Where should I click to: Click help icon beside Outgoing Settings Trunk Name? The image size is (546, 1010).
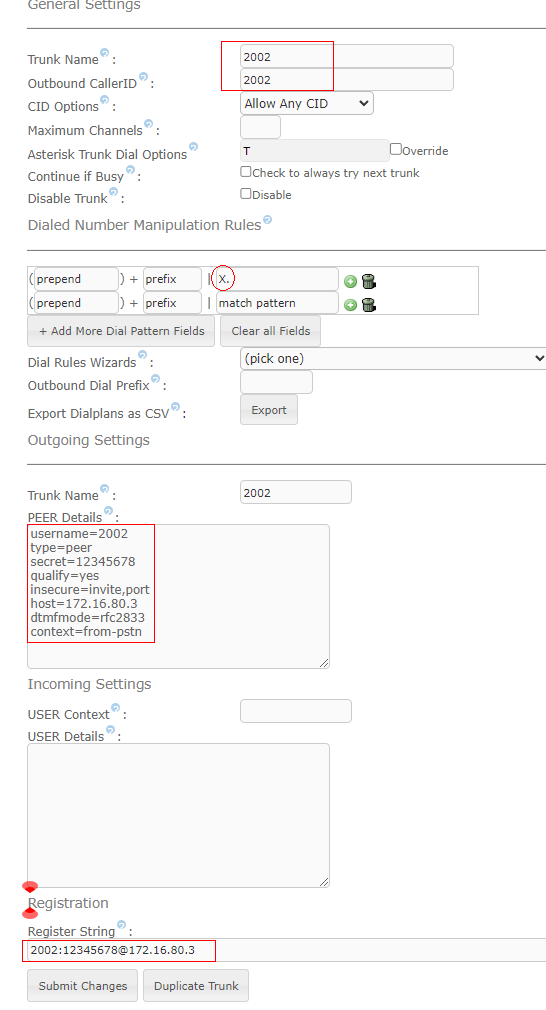pyautogui.click(x=104, y=489)
